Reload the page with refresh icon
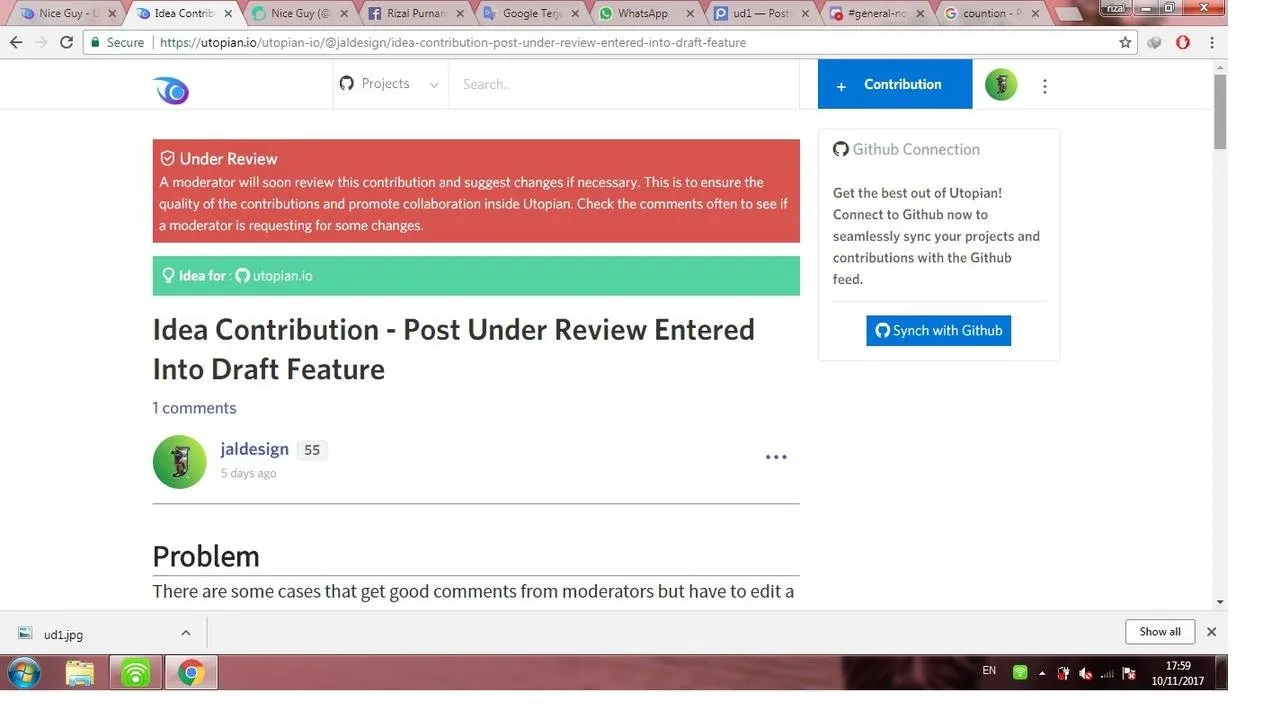1280x719 pixels. point(66,43)
